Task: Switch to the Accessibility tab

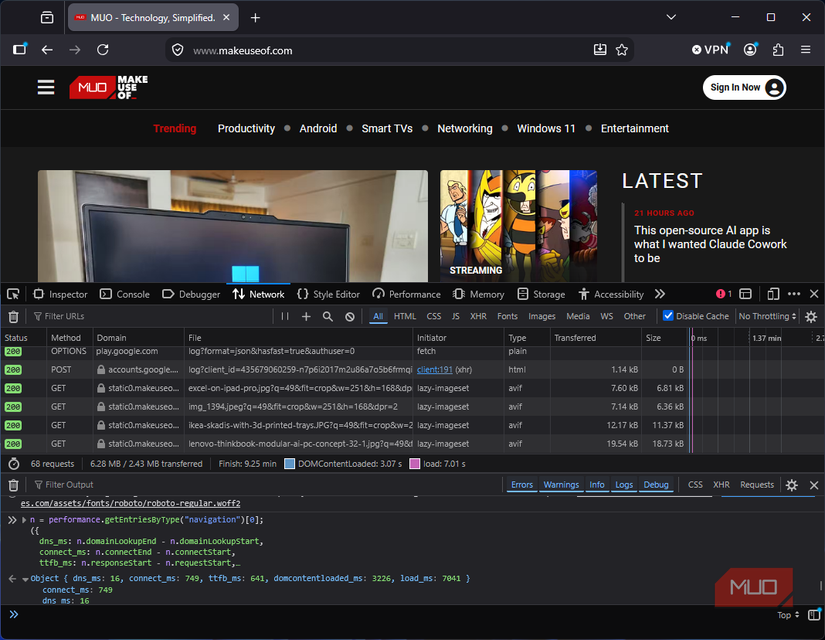Action: coord(610,294)
